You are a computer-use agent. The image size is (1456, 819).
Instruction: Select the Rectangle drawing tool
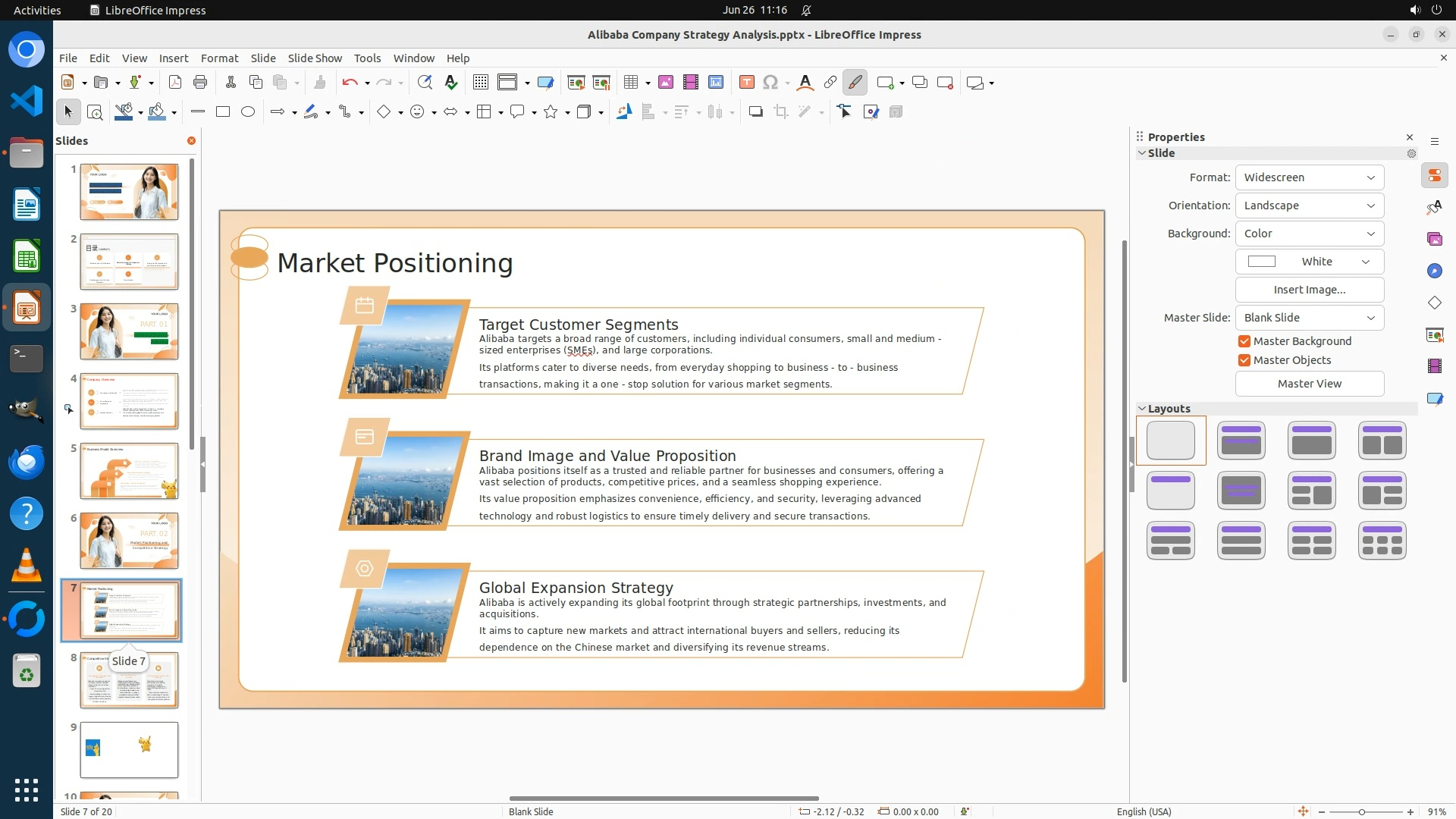[223, 112]
